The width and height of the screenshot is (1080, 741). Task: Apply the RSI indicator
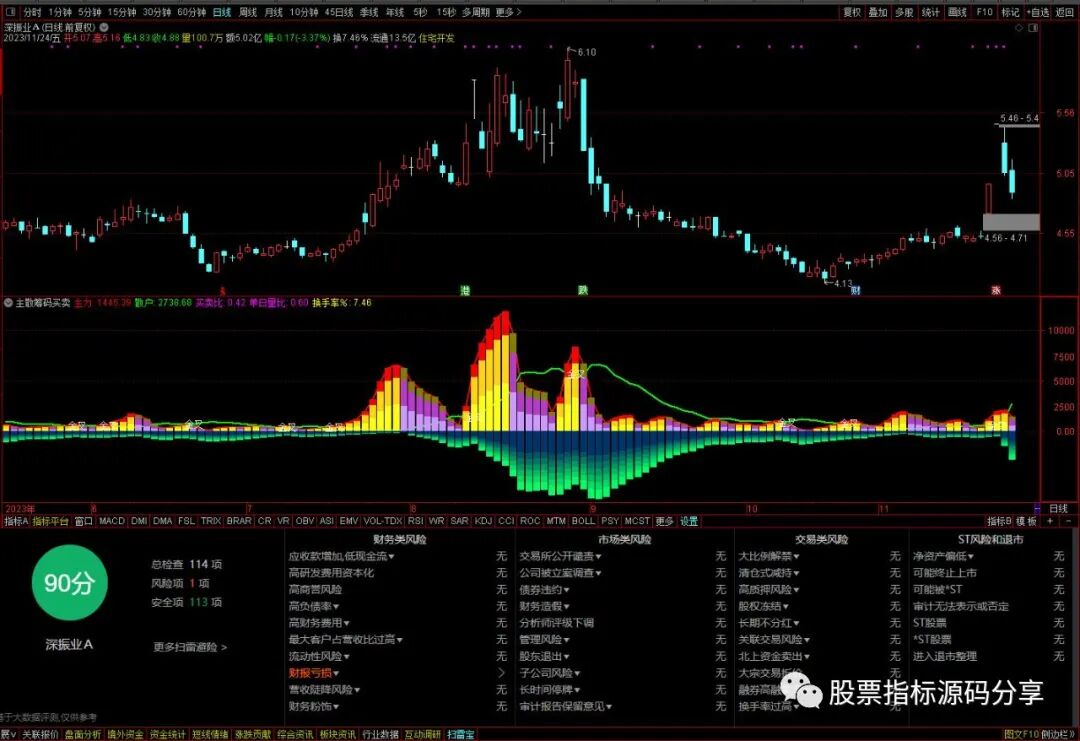(x=415, y=521)
